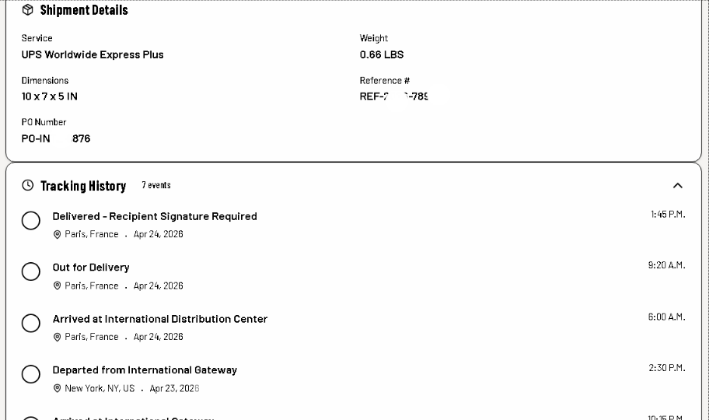Click the Delivered event circle marker

pos(31,221)
